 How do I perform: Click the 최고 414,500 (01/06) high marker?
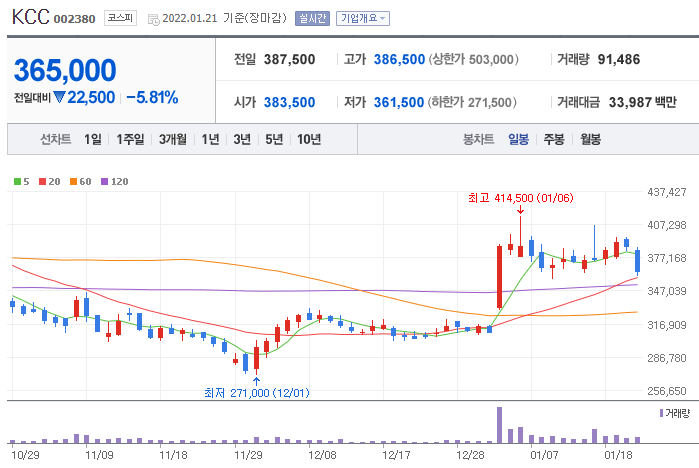(x=521, y=198)
